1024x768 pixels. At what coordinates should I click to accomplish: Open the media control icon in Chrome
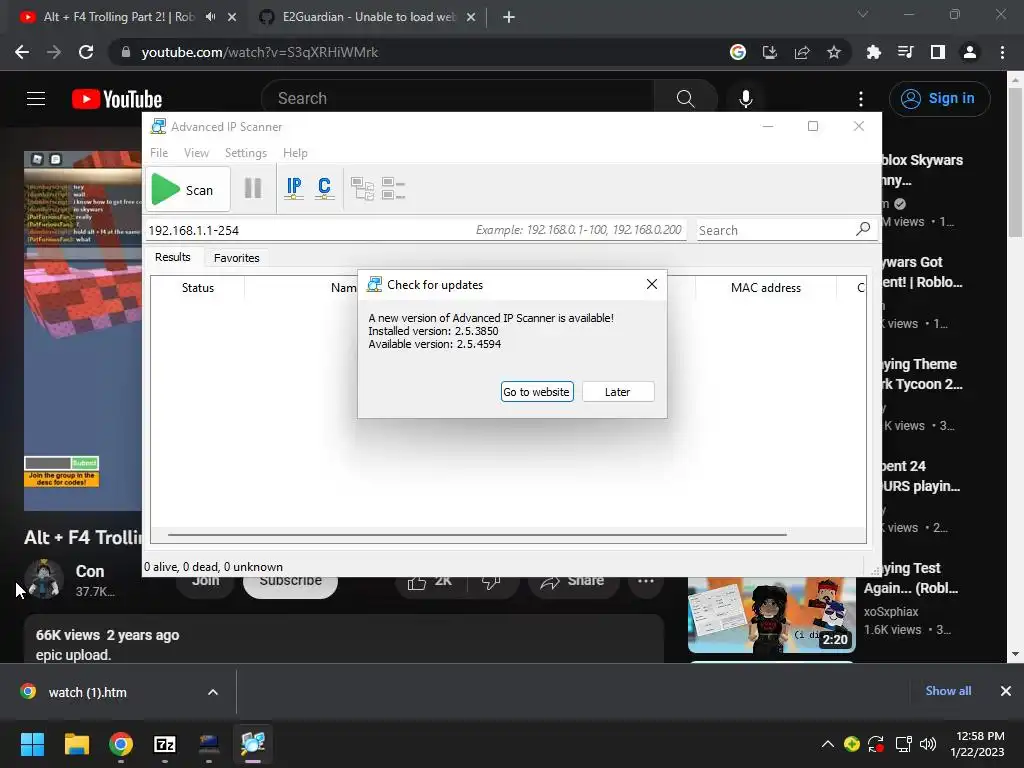905,52
